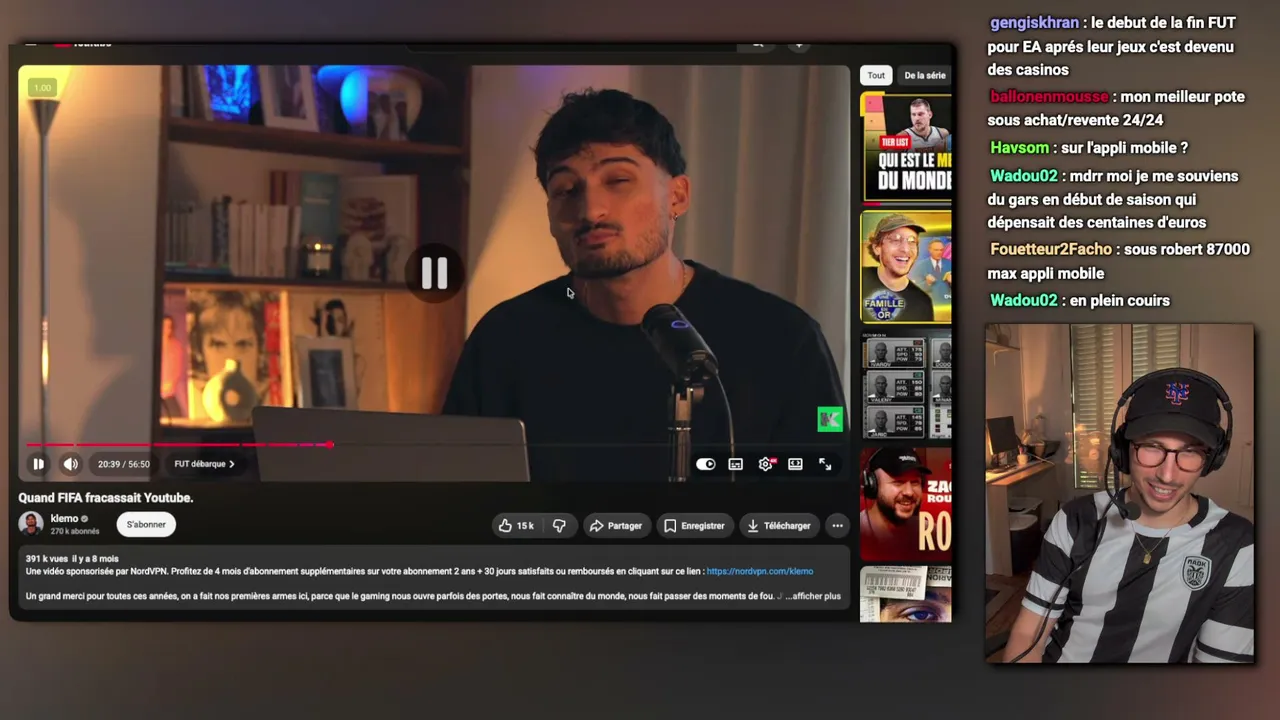
Task: Expand the FUT débarque chapter list
Action: click(x=204, y=464)
